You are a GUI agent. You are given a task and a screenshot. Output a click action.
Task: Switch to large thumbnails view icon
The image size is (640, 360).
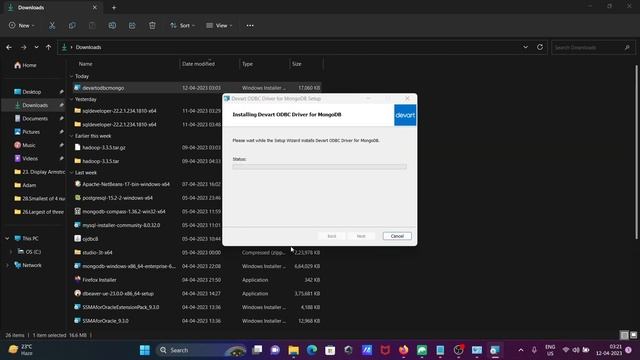633,335
